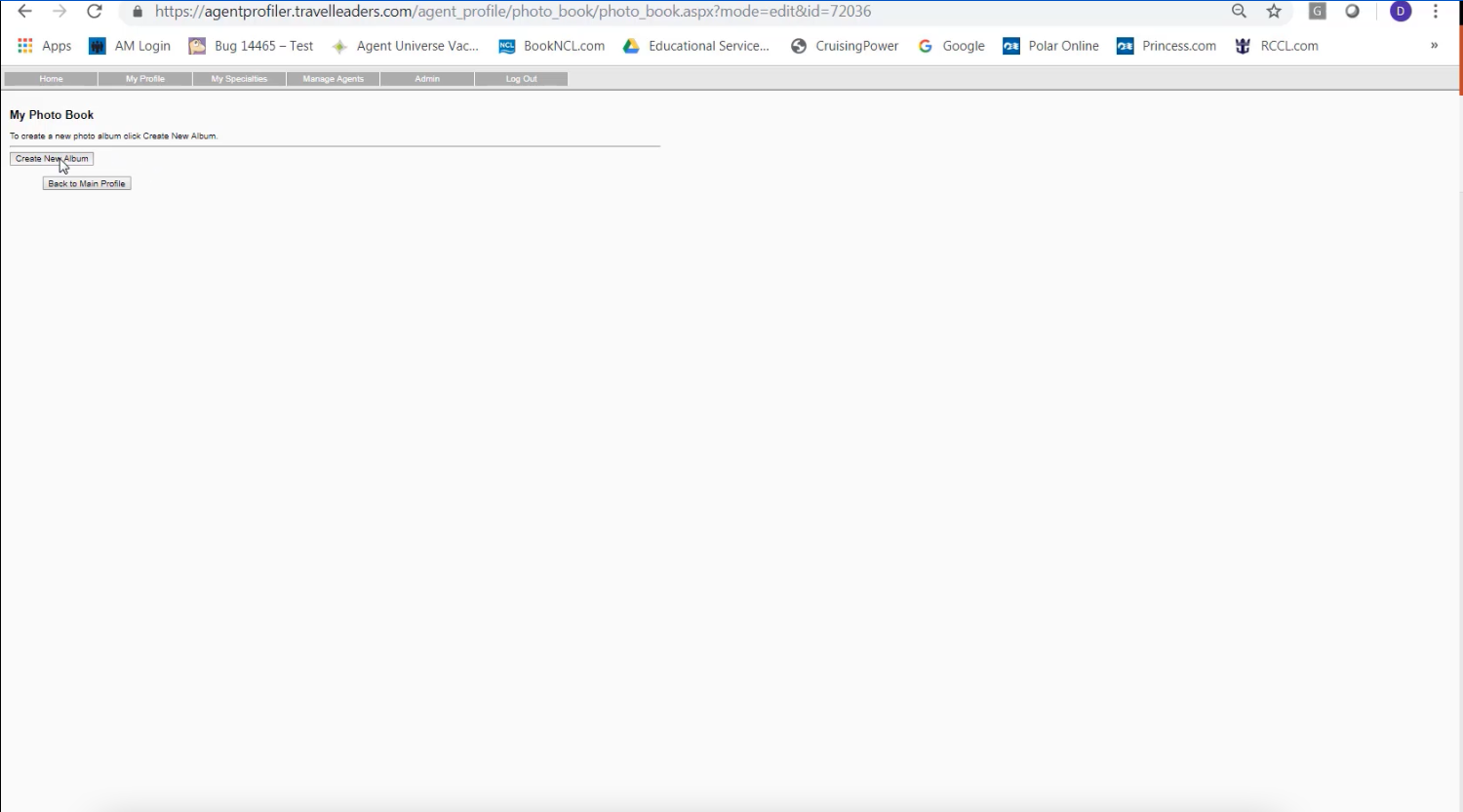
Task: Open BookNCL.com bookmark
Action: 552,46
